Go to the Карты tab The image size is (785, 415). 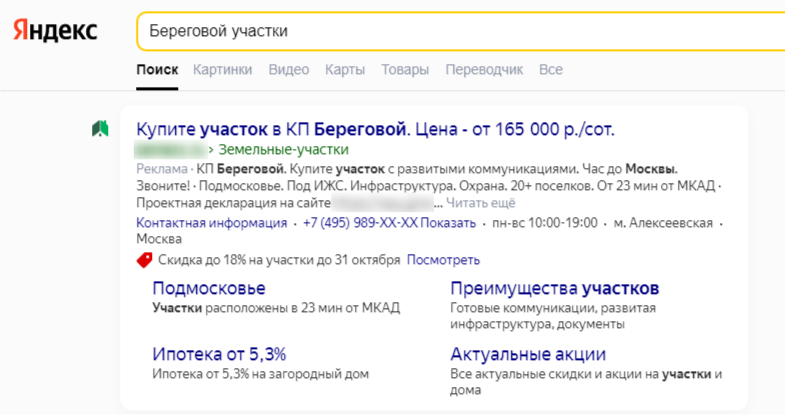pyautogui.click(x=345, y=70)
